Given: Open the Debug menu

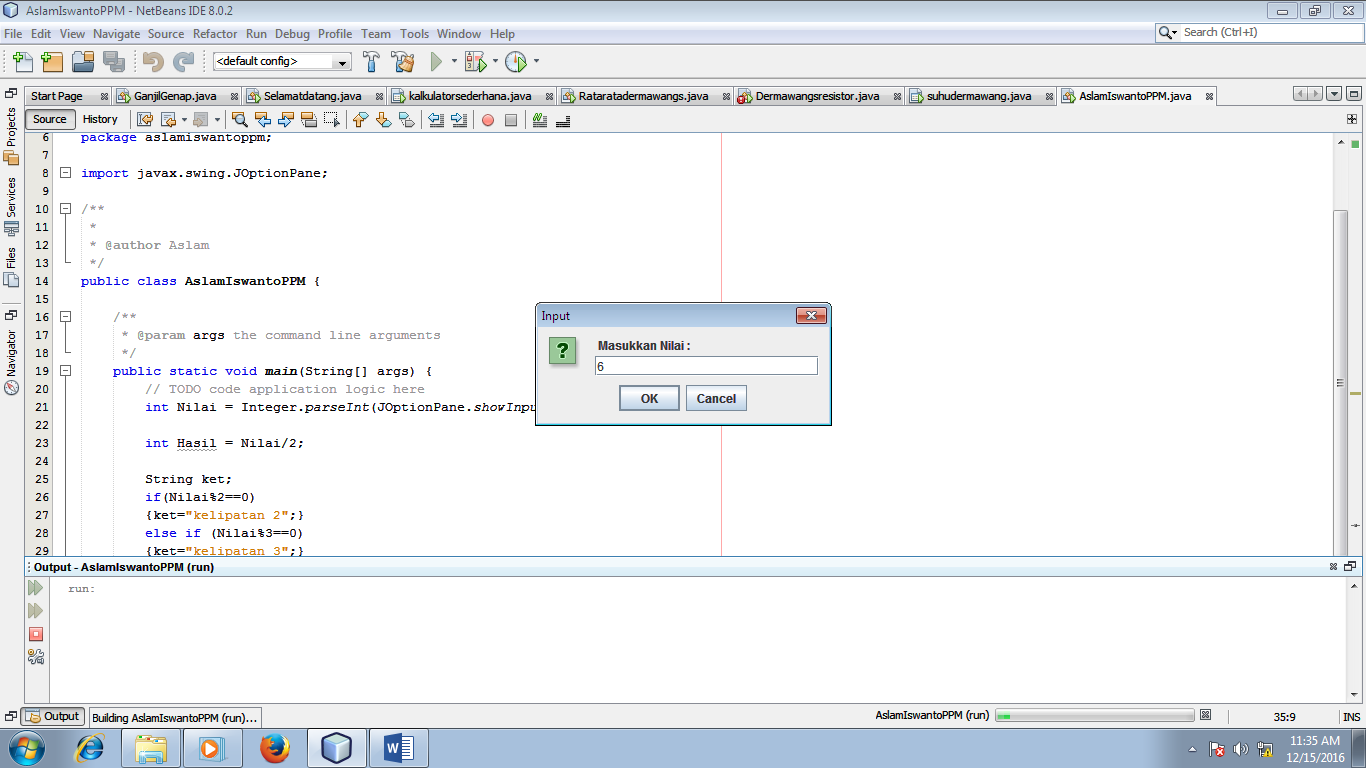Looking at the screenshot, I should (x=292, y=34).
